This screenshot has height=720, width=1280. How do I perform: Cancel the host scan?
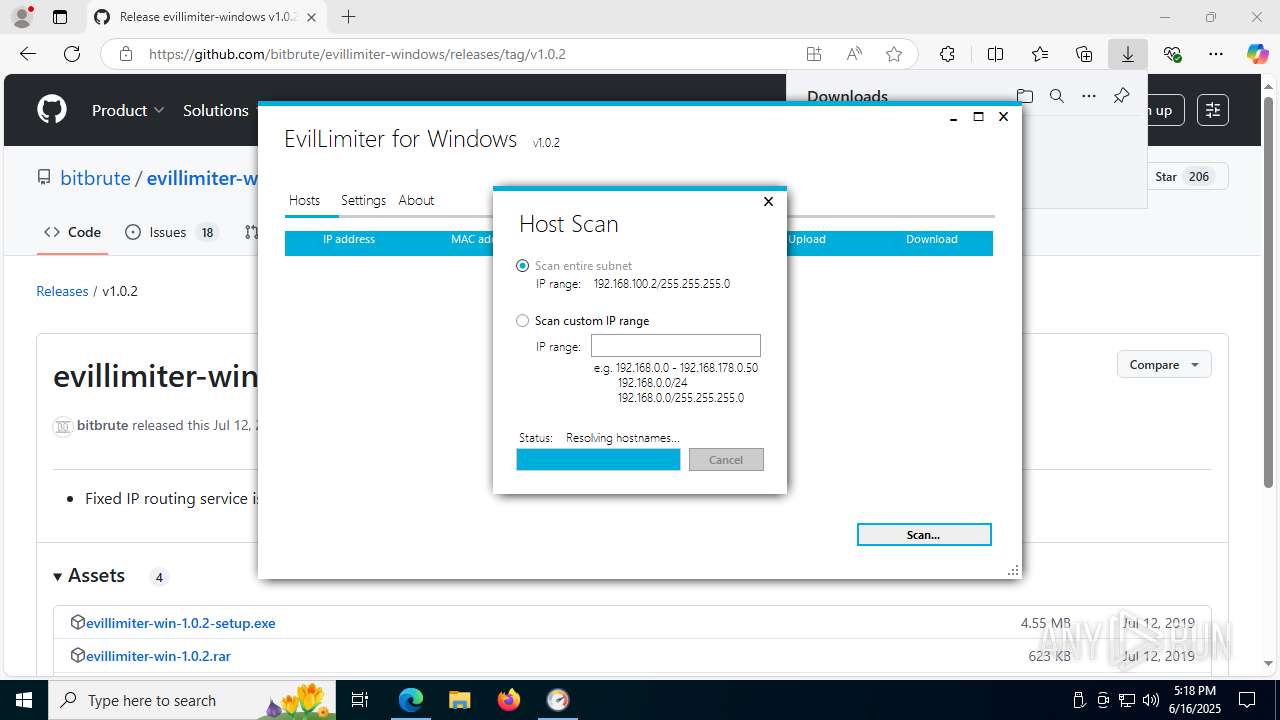[726, 460]
